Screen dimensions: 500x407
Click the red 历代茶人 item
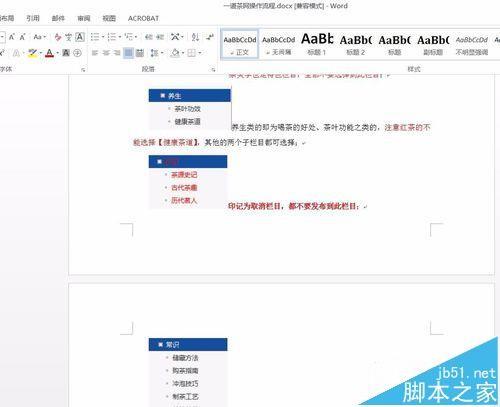[184, 201]
